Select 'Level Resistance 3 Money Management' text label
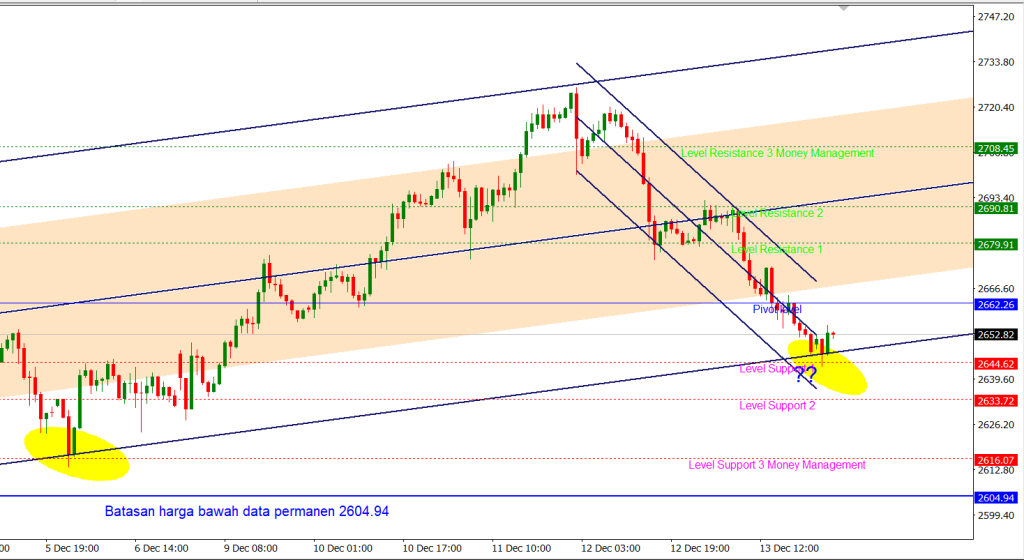This screenshot has height=560, width=1024. (x=777, y=153)
